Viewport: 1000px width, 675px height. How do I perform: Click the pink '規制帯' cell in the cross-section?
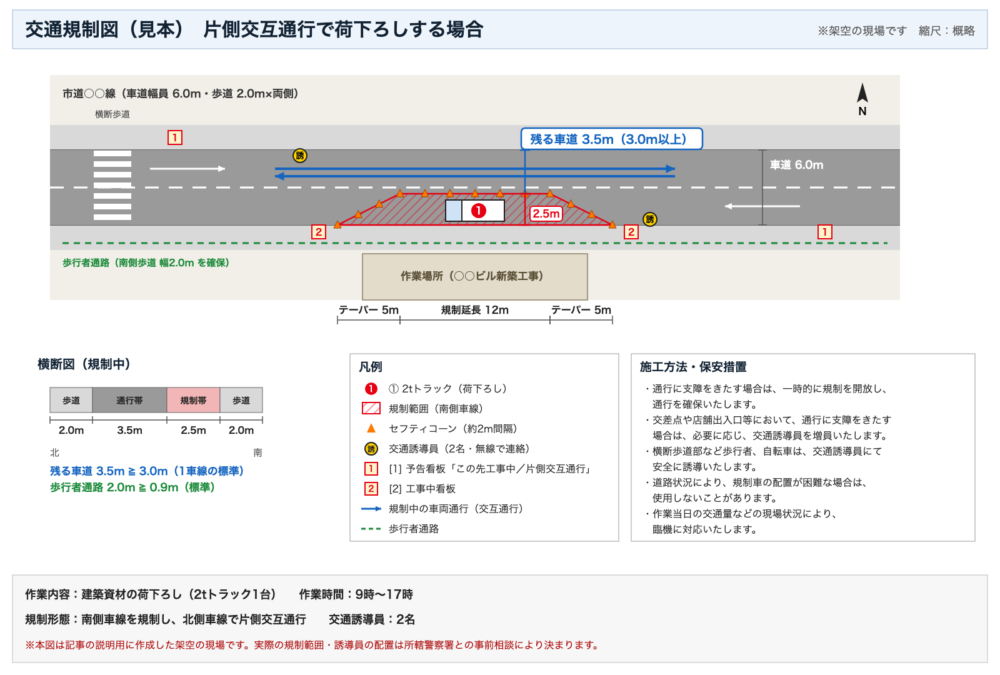coord(193,400)
